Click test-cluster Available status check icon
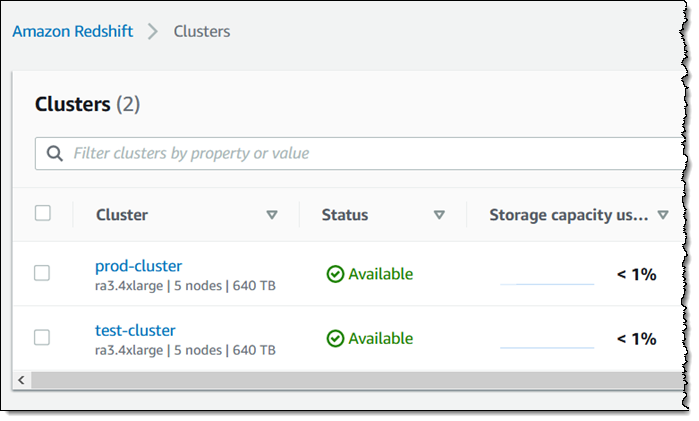699x421 pixels. pos(336,339)
